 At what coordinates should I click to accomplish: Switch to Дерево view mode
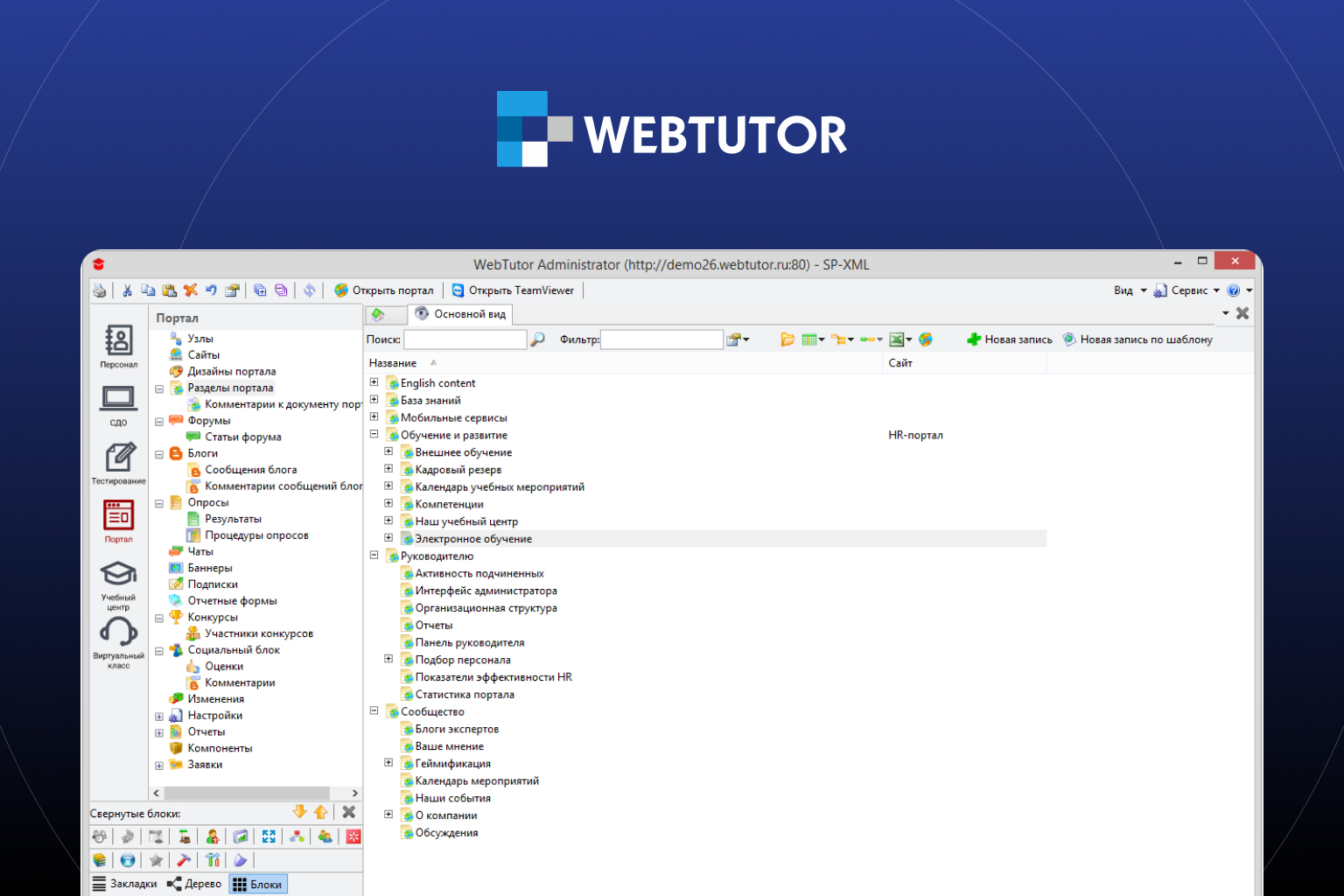(194, 884)
